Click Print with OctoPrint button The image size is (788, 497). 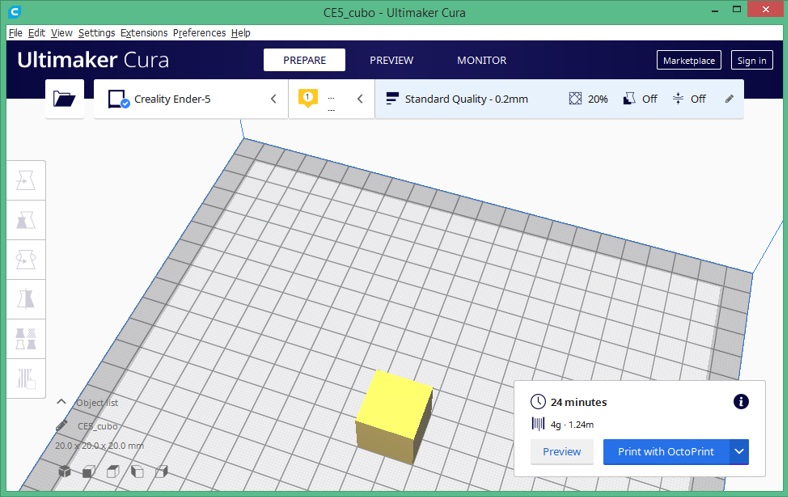click(666, 452)
